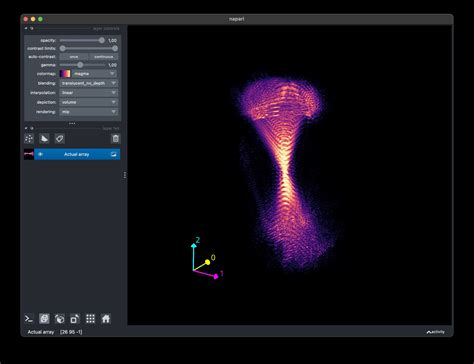Delete selected layer with trash icon
This screenshot has width=474, height=364.
(x=115, y=139)
